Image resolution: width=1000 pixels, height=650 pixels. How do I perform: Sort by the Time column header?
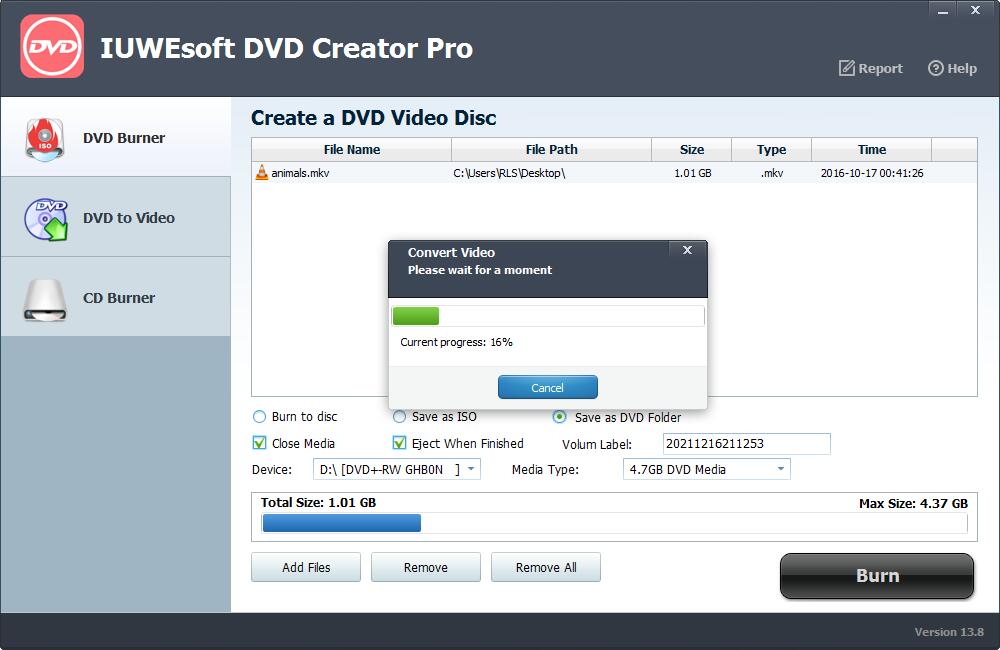click(872, 149)
